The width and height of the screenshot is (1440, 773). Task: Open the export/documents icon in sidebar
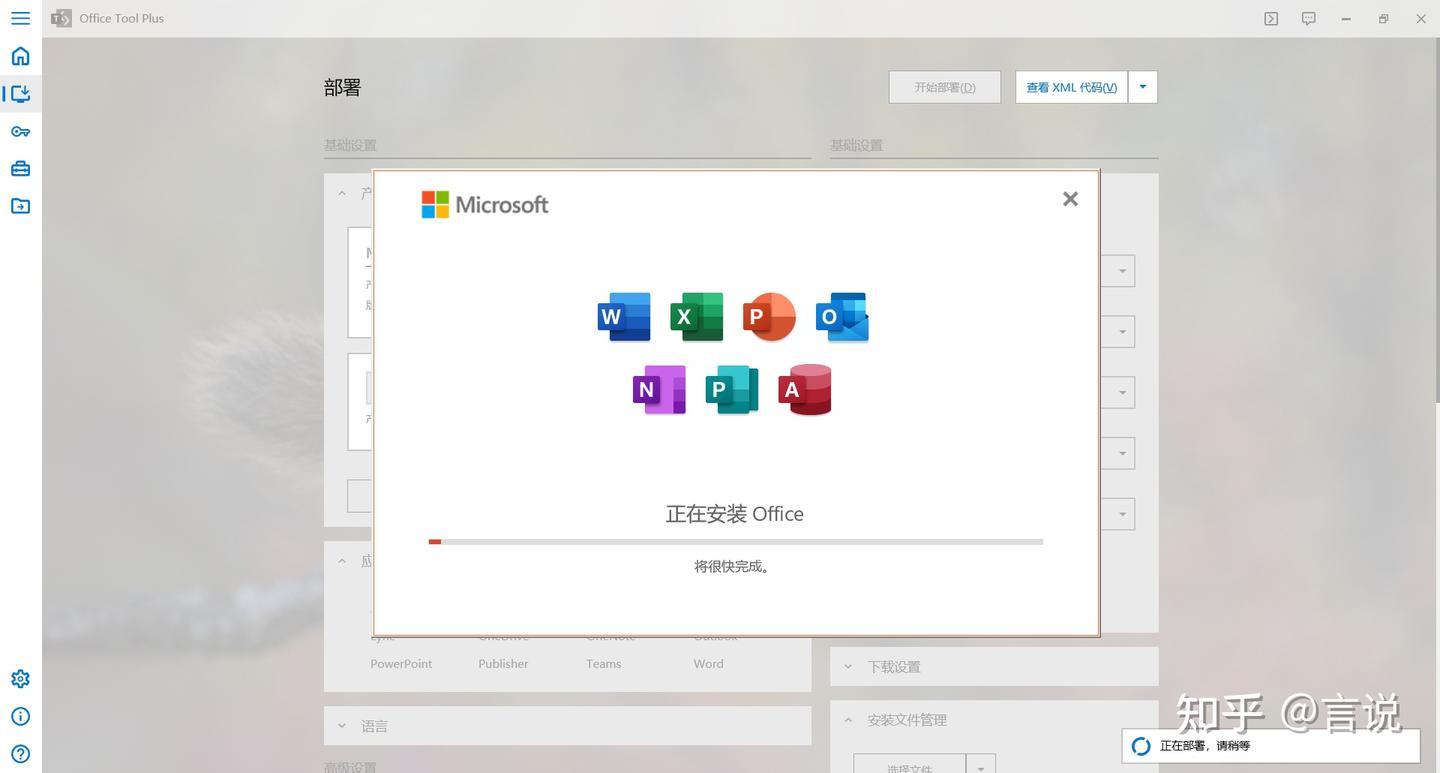(20, 205)
